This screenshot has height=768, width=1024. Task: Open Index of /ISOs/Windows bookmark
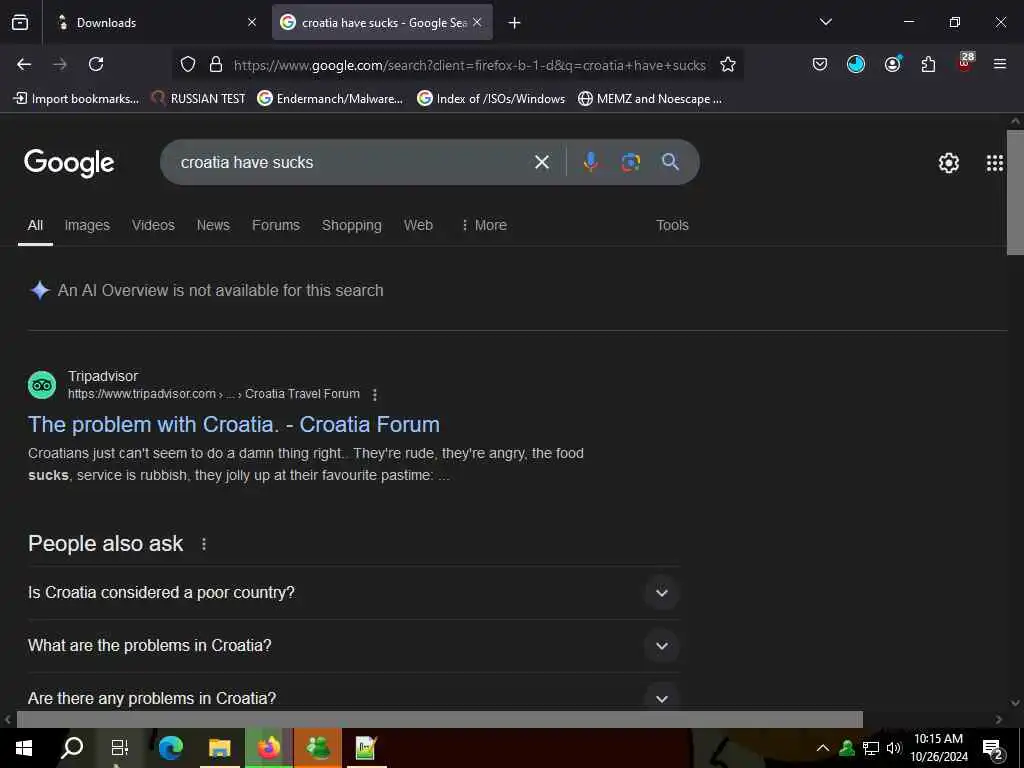coord(491,99)
